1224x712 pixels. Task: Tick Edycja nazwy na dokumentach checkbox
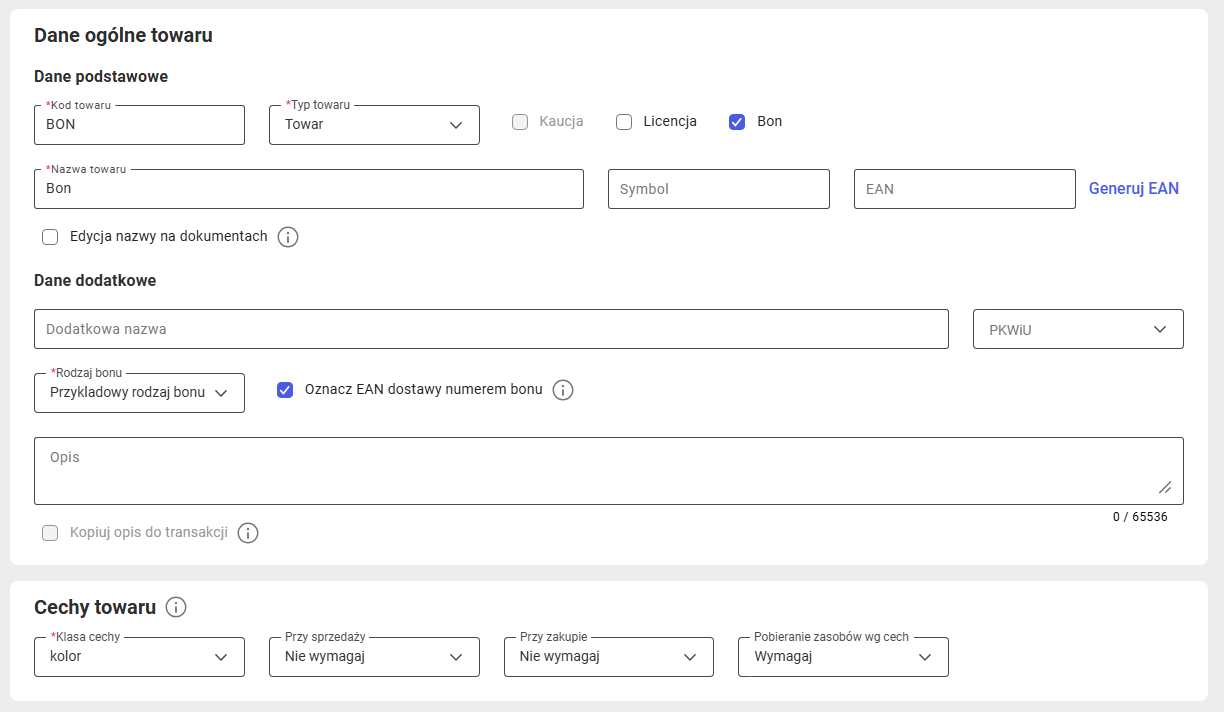(50, 237)
